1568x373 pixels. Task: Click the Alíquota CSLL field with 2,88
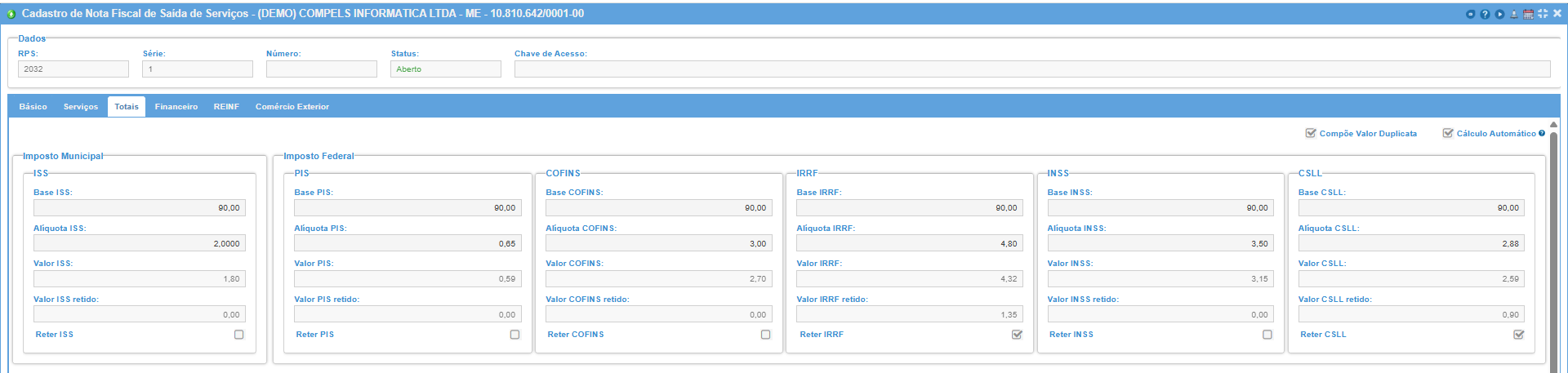pyautogui.click(x=1411, y=243)
